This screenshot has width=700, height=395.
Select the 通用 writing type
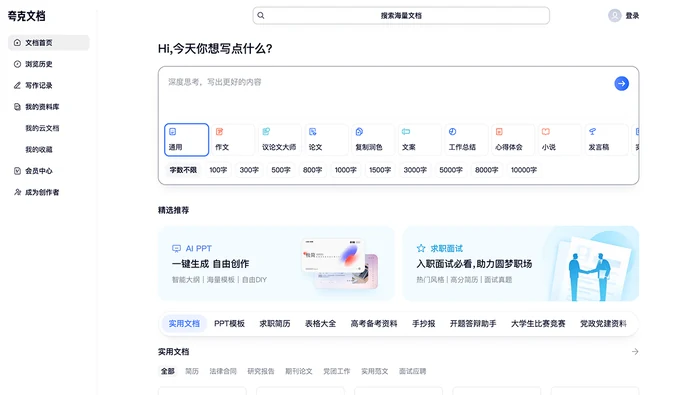(x=187, y=140)
